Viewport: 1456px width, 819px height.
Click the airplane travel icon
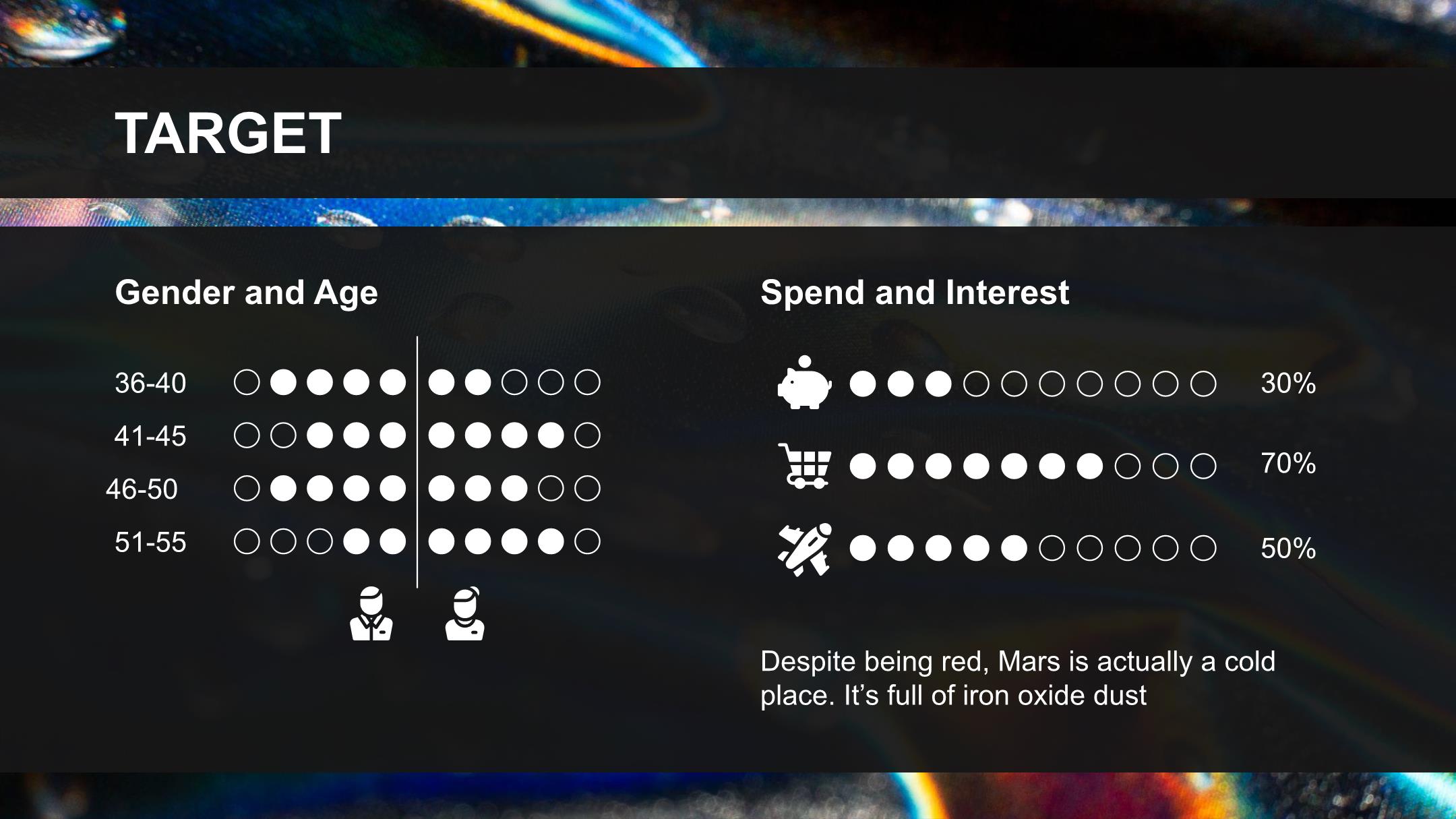coord(804,549)
